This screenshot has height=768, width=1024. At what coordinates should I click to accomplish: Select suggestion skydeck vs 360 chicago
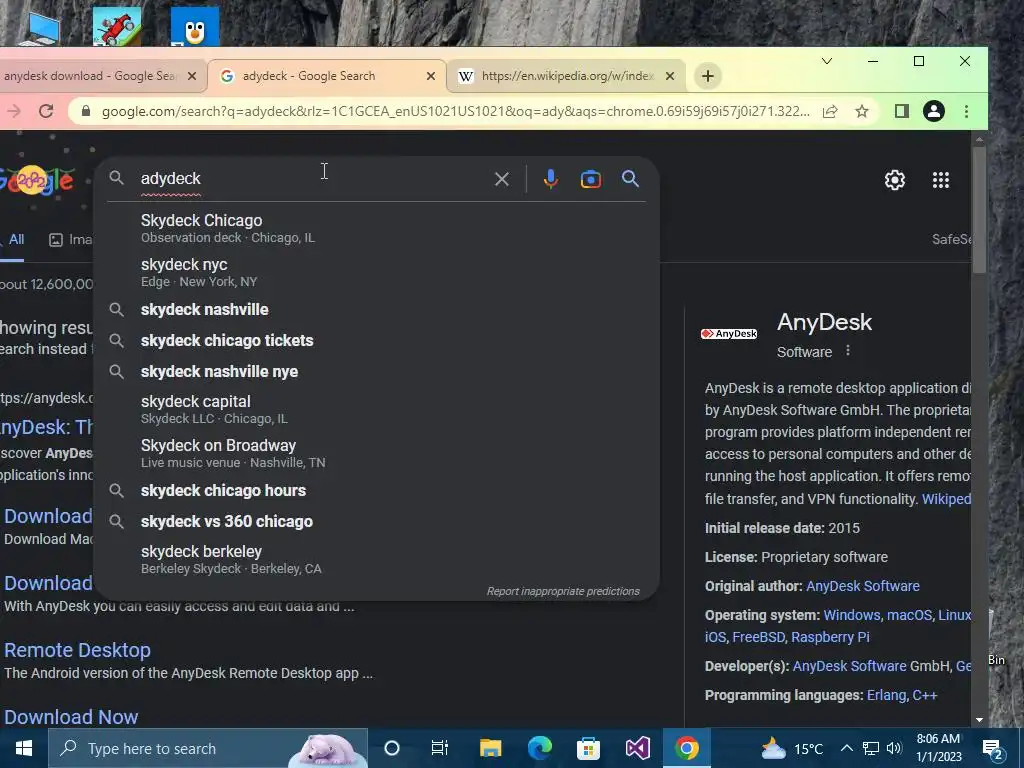tap(376, 521)
